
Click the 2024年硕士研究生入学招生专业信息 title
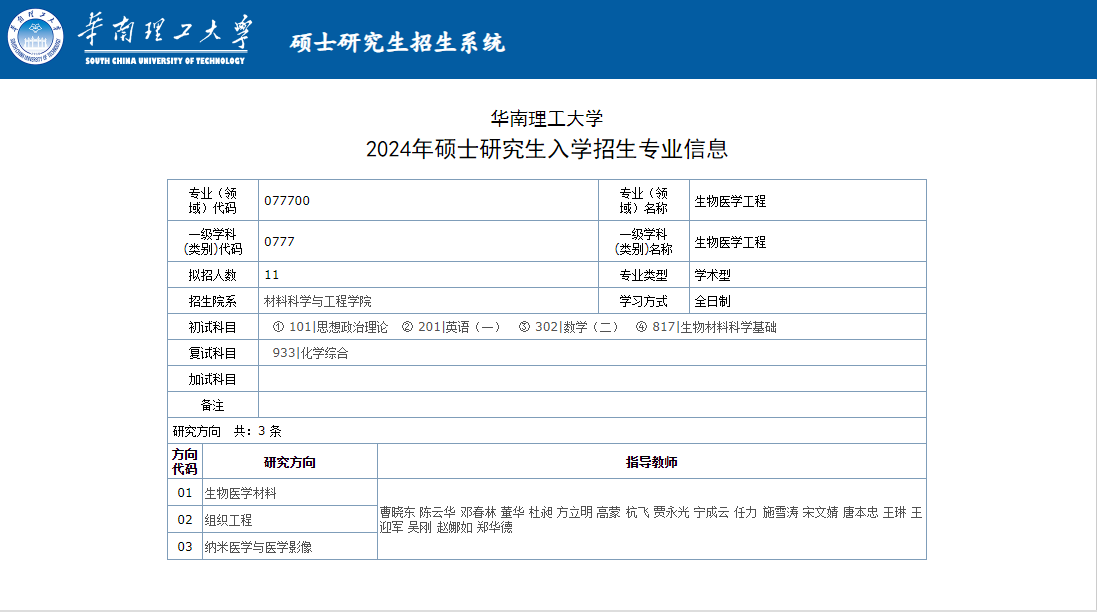[546, 149]
